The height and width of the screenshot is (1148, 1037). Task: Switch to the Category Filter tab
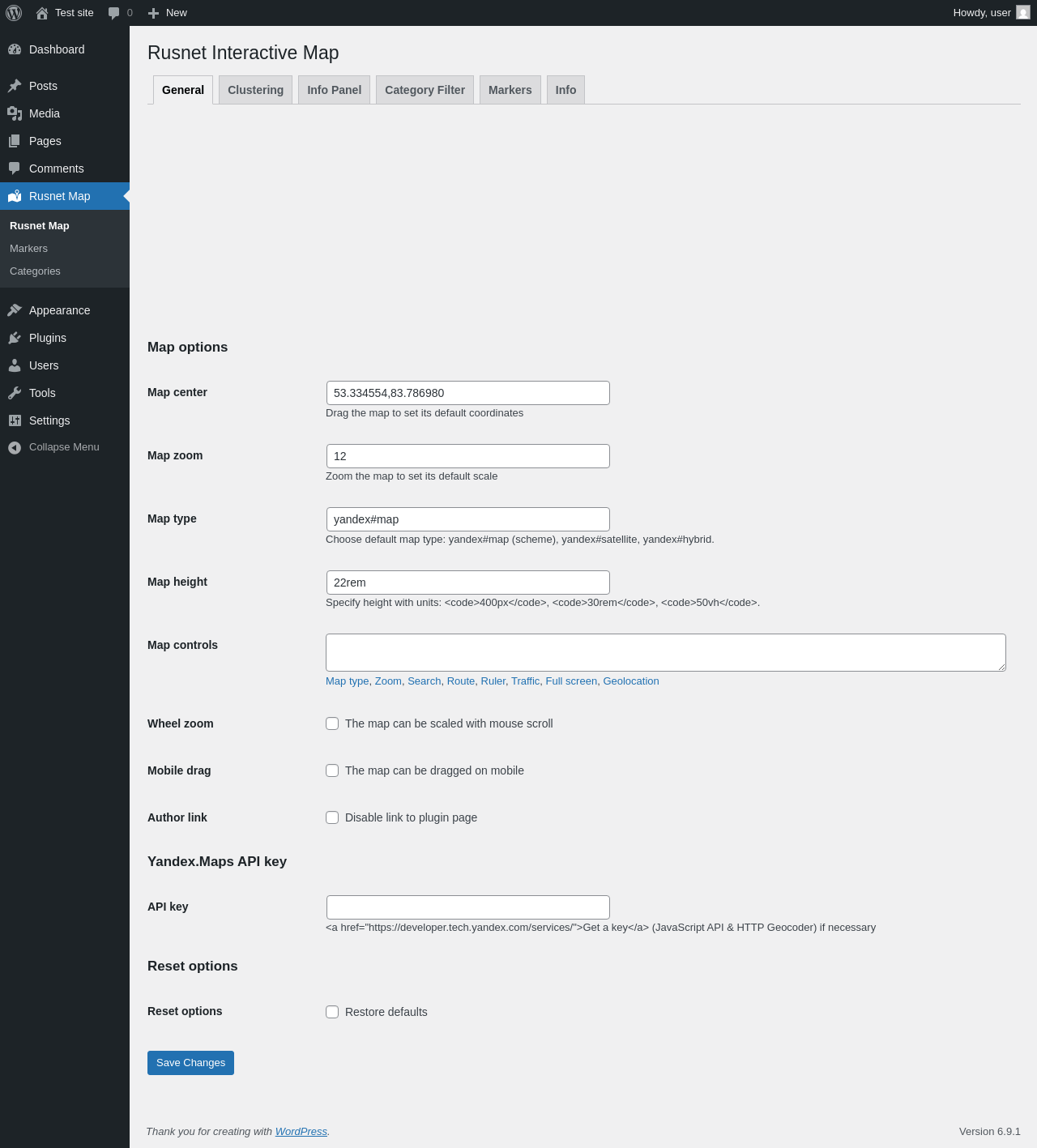point(425,90)
